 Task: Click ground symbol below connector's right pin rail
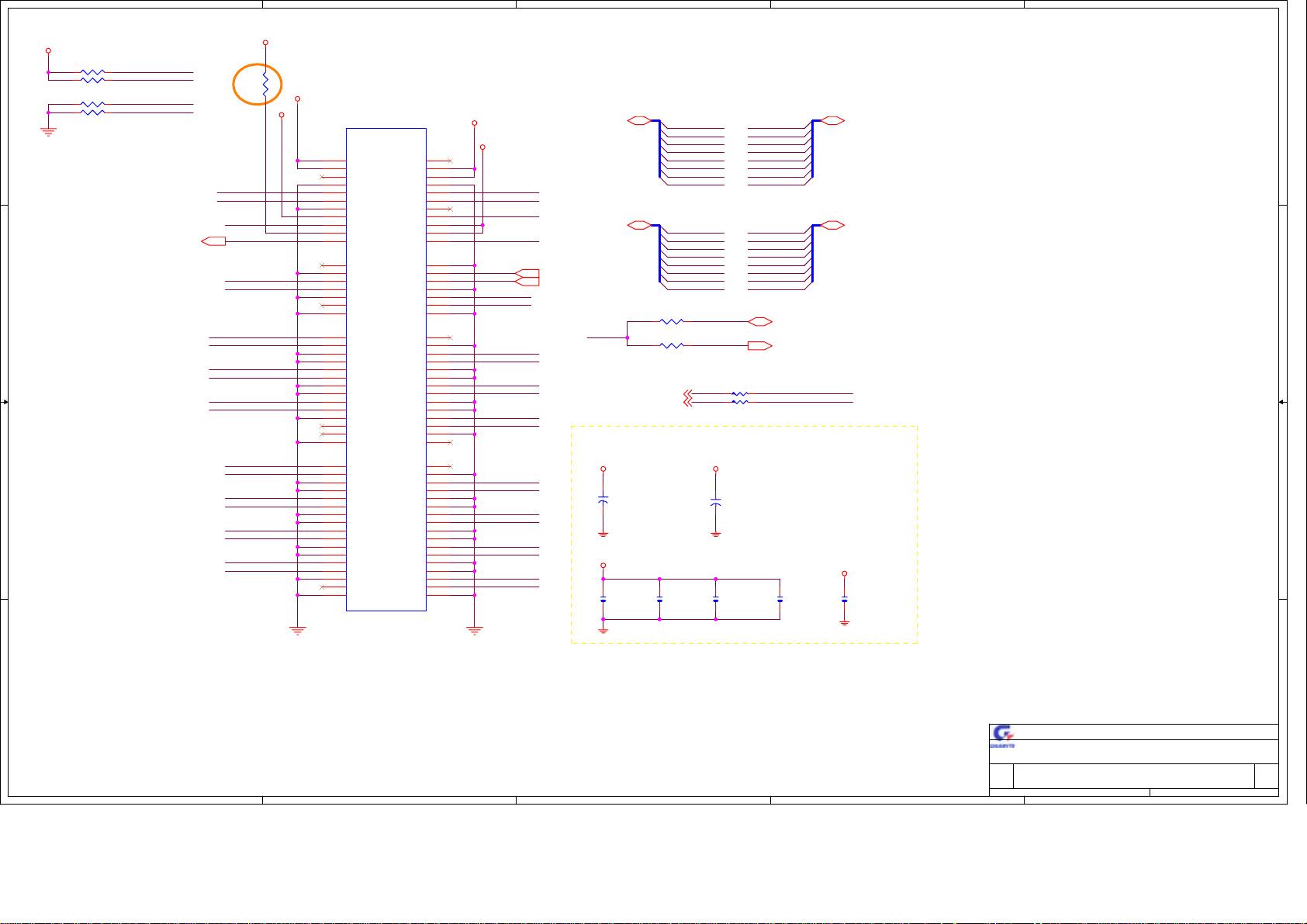(x=475, y=631)
